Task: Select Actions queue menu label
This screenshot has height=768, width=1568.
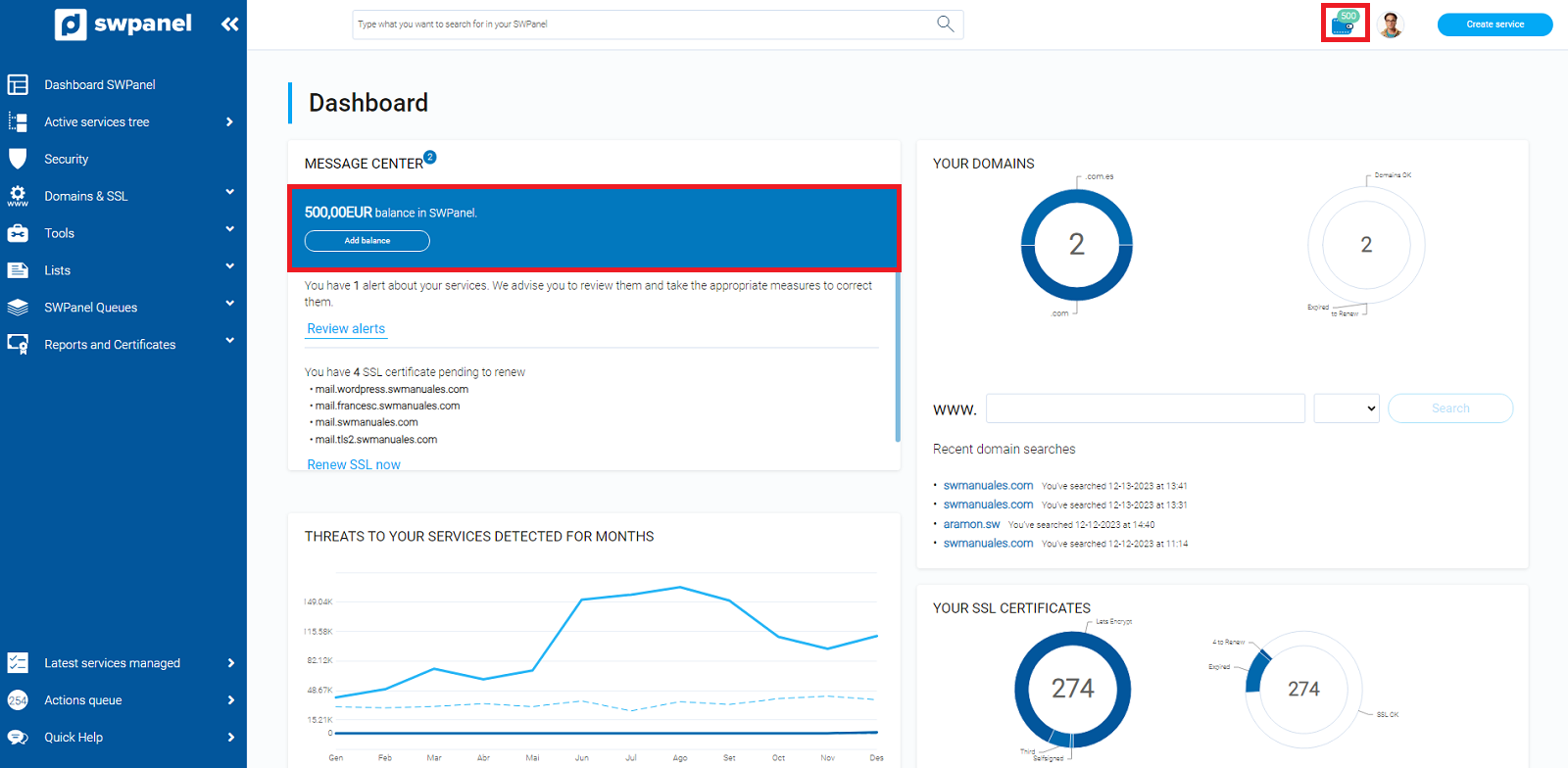Action: pyautogui.click(x=83, y=700)
